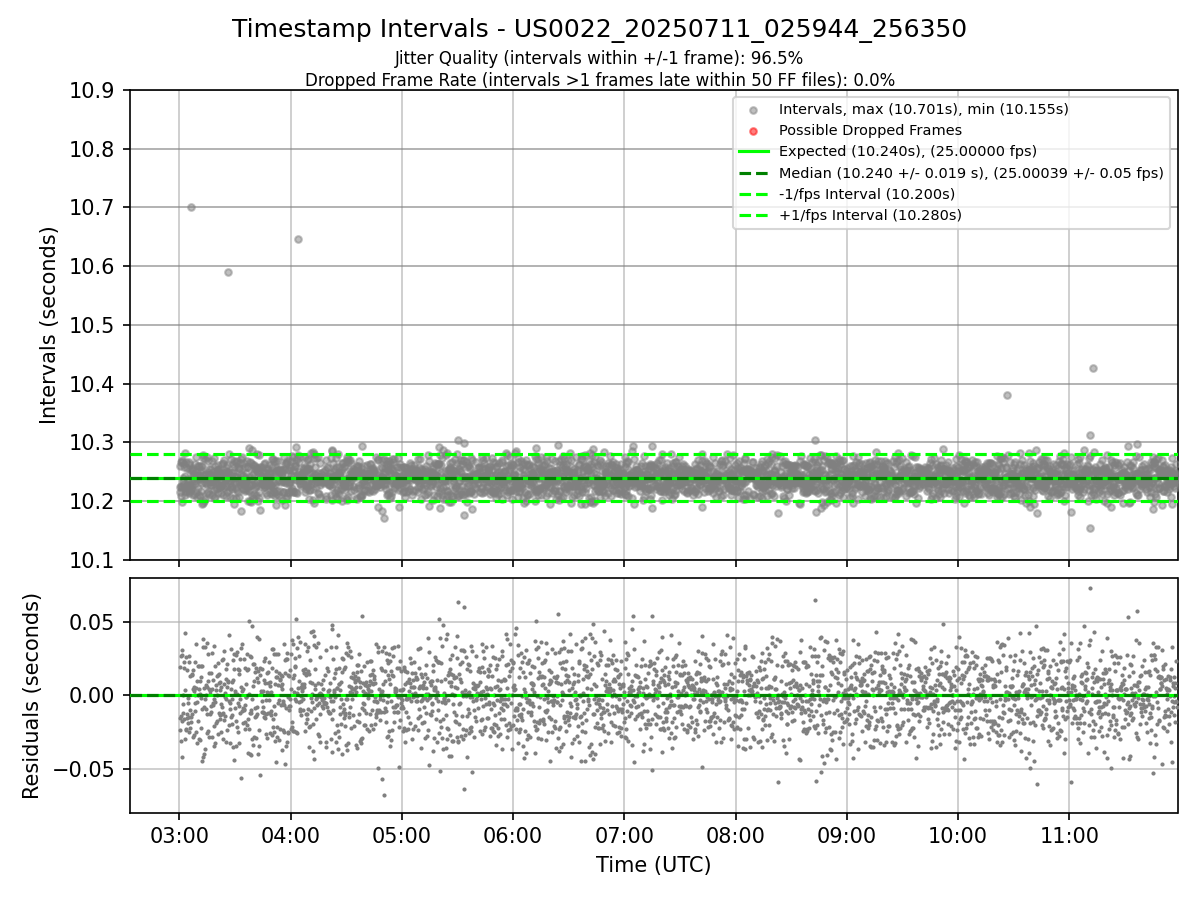Select legend entry '-1/fps Interval (10.200s)'
Screen dimensions: 1200x900
tap(867, 194)
